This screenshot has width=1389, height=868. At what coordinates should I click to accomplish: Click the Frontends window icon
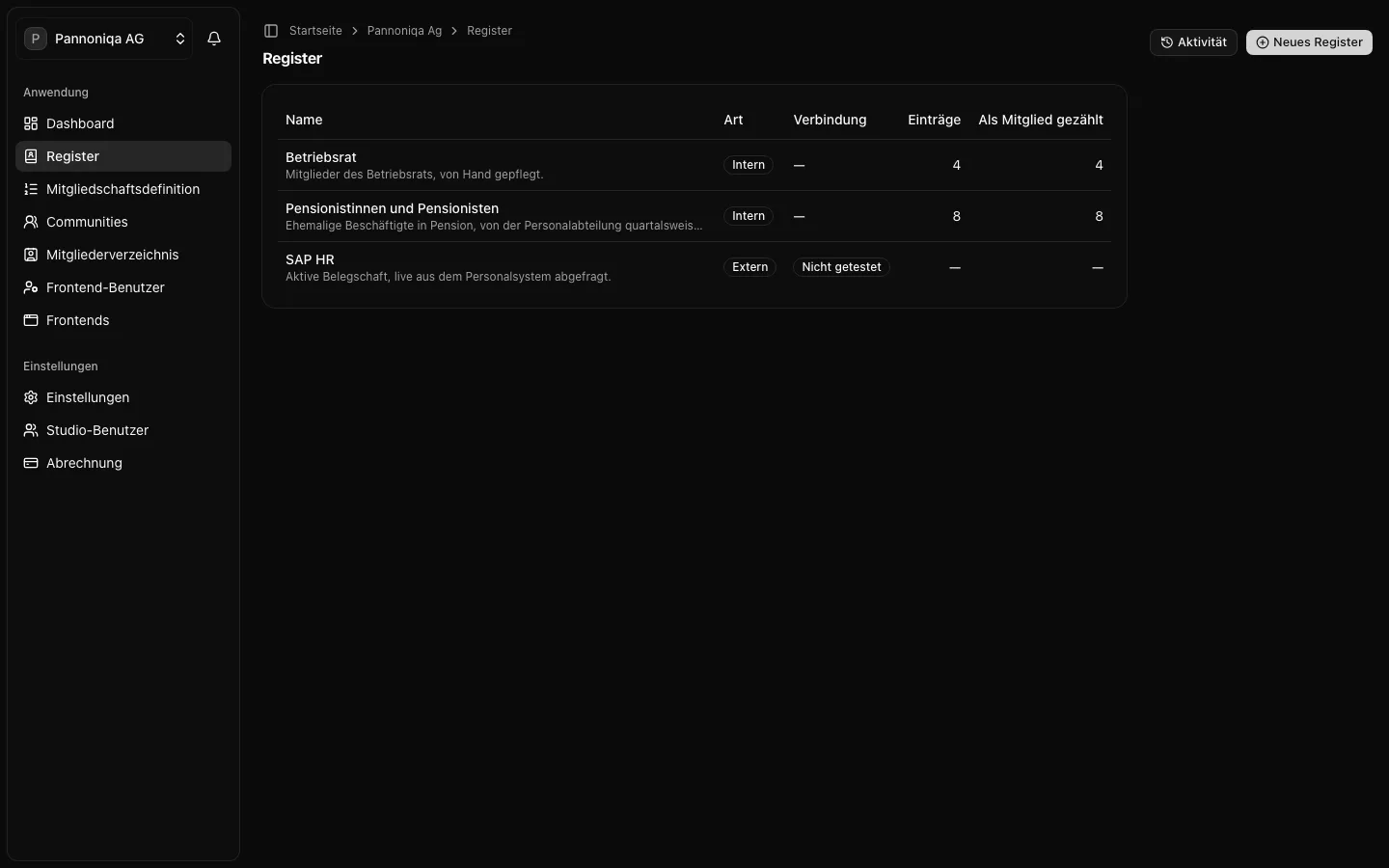(x=31, y=320)
